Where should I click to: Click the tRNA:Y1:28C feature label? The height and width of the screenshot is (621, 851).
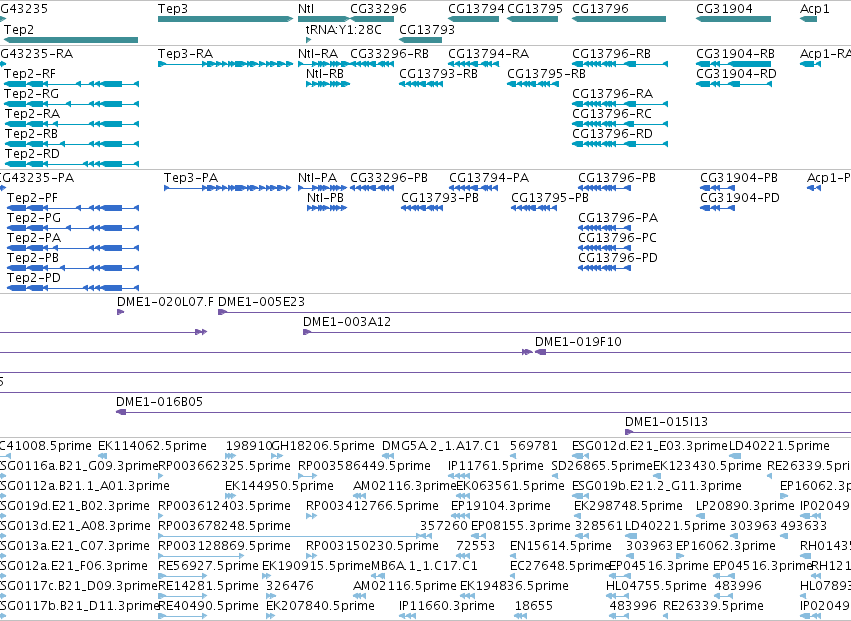tap(344, 29)
